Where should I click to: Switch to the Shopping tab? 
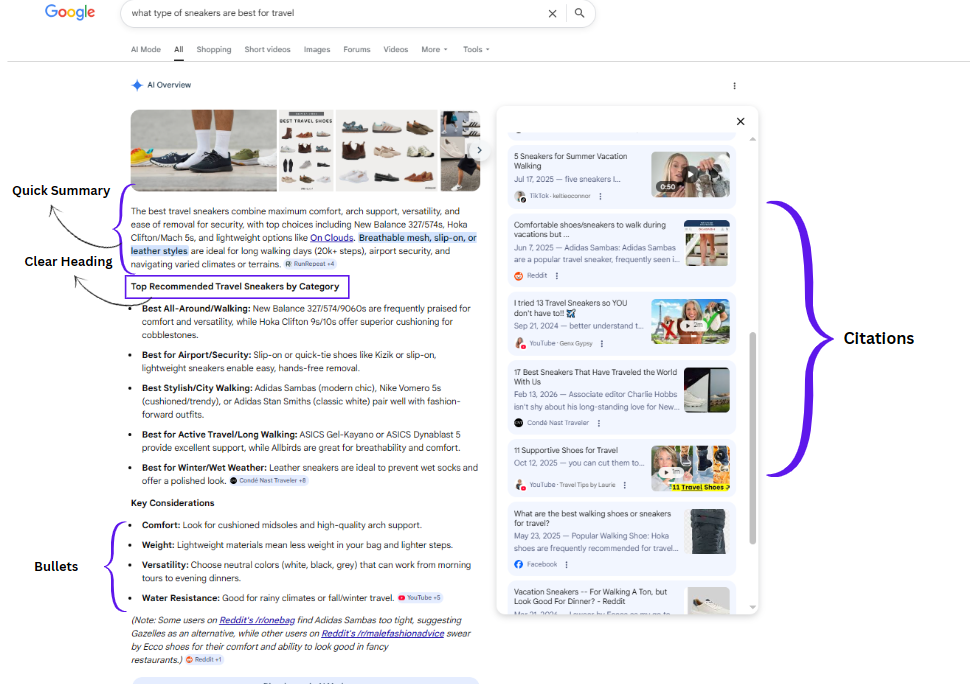point(213,49)
